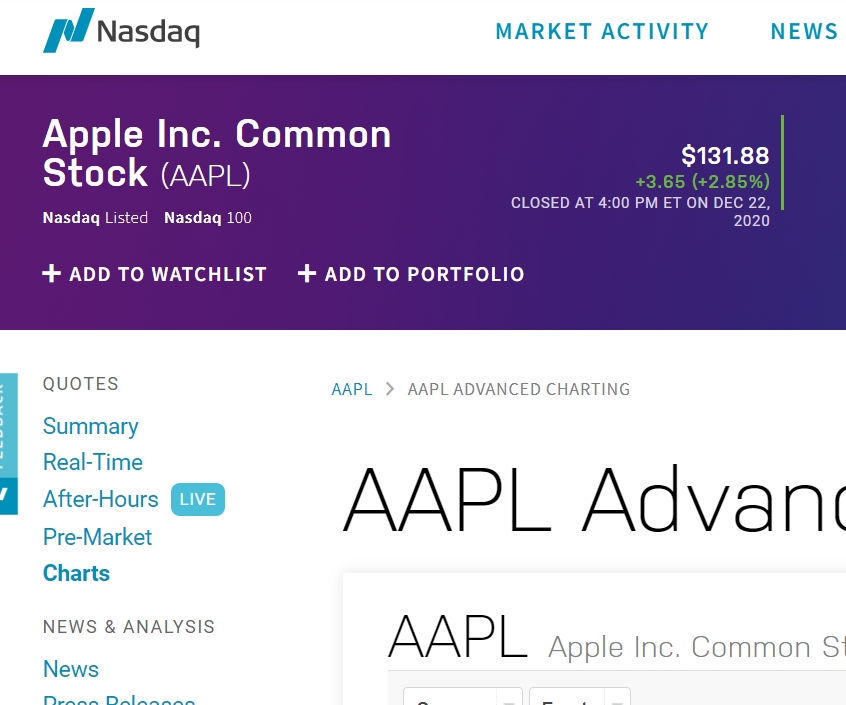Screen dimensions: 846x705
Task: Open the first chart toolbar dropdown
Action: point(463,696)
